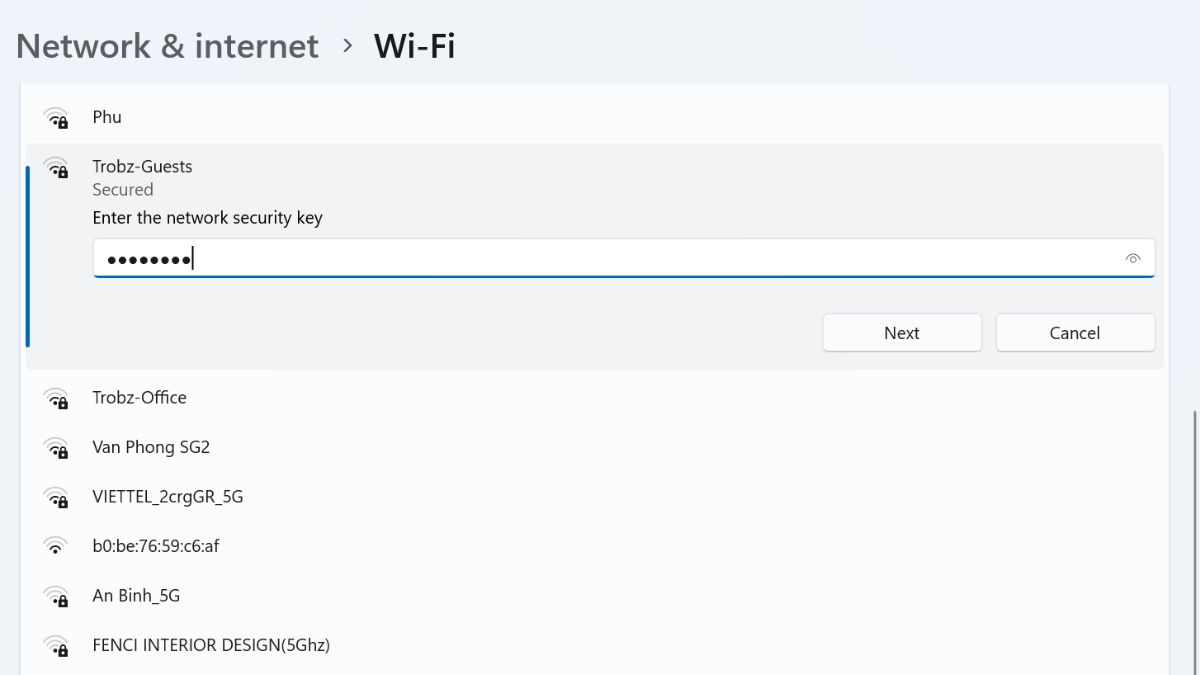Viewport: 1200px width, 675px height.
Task: Select the Van Phong SG2 network
Action: (x=596, y=448)
